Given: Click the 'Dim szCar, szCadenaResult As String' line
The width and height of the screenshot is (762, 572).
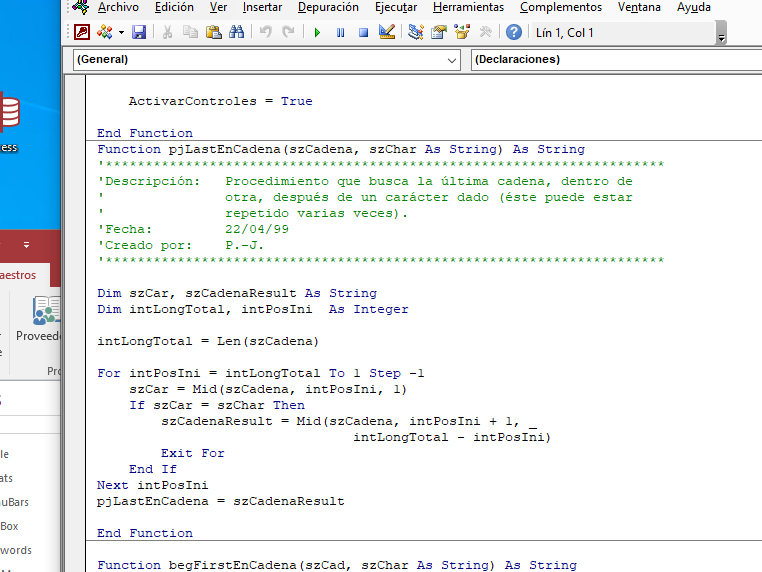Looking at the screenshot, I should [x=237, y=293].
